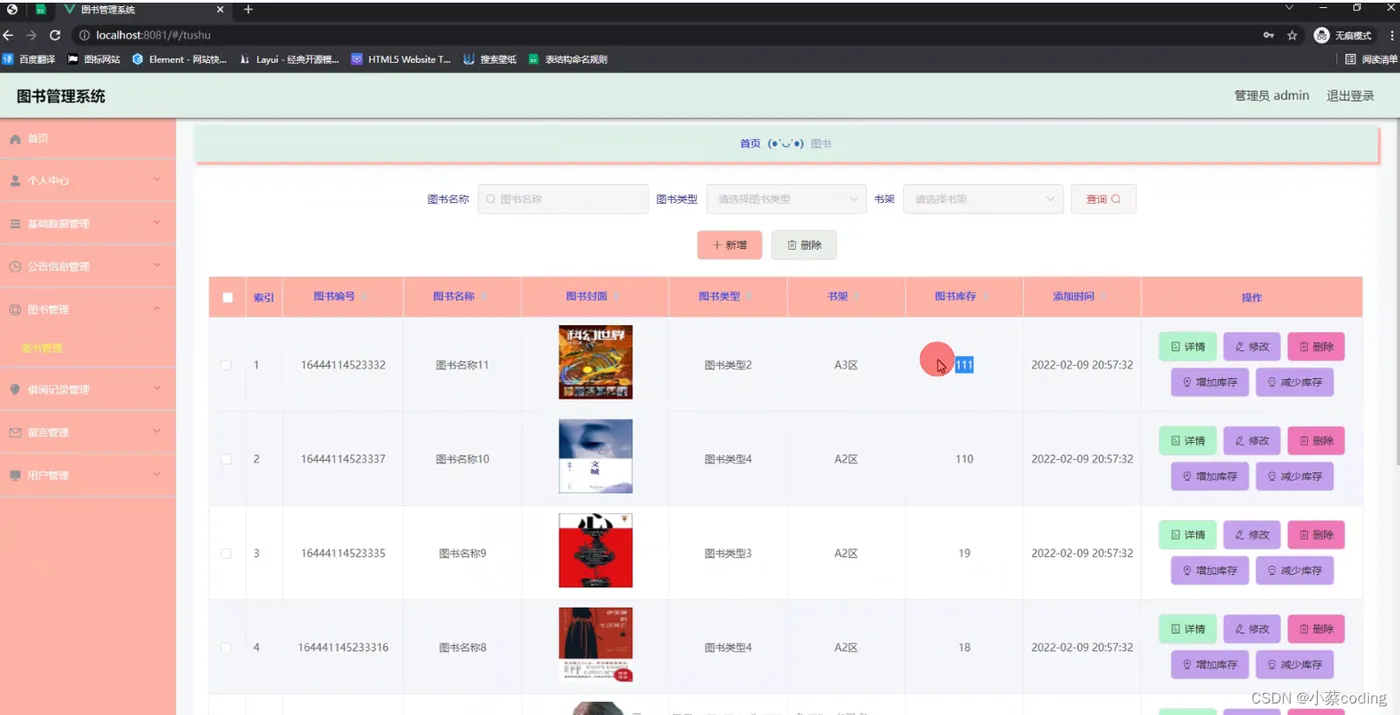Click 增加库存 for 图书名称8

(x=1210, y=665)
